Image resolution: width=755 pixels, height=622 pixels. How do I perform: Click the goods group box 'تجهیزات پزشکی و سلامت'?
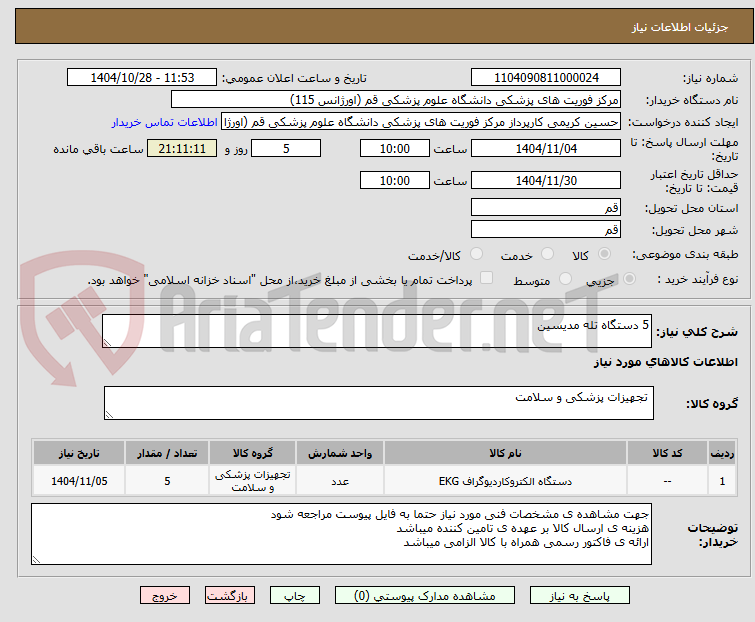pyautogui.click(x=379, y=403)
